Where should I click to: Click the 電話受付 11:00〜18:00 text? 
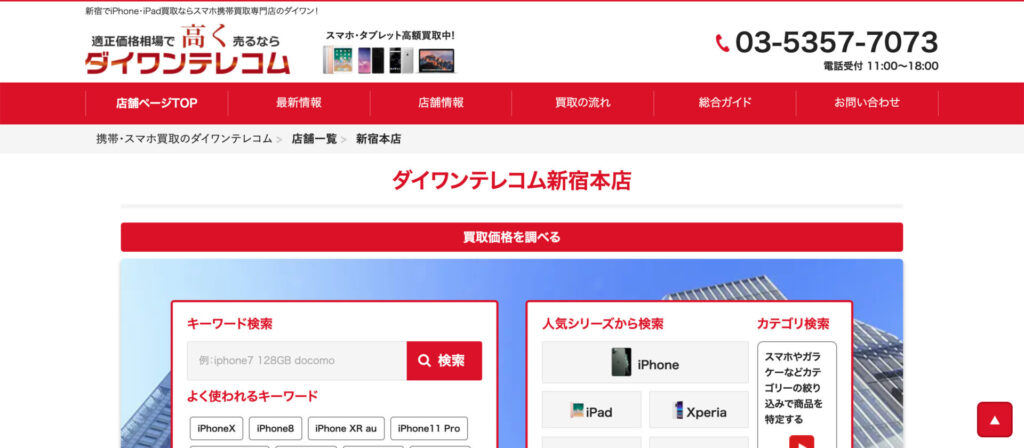click(881, 66)
